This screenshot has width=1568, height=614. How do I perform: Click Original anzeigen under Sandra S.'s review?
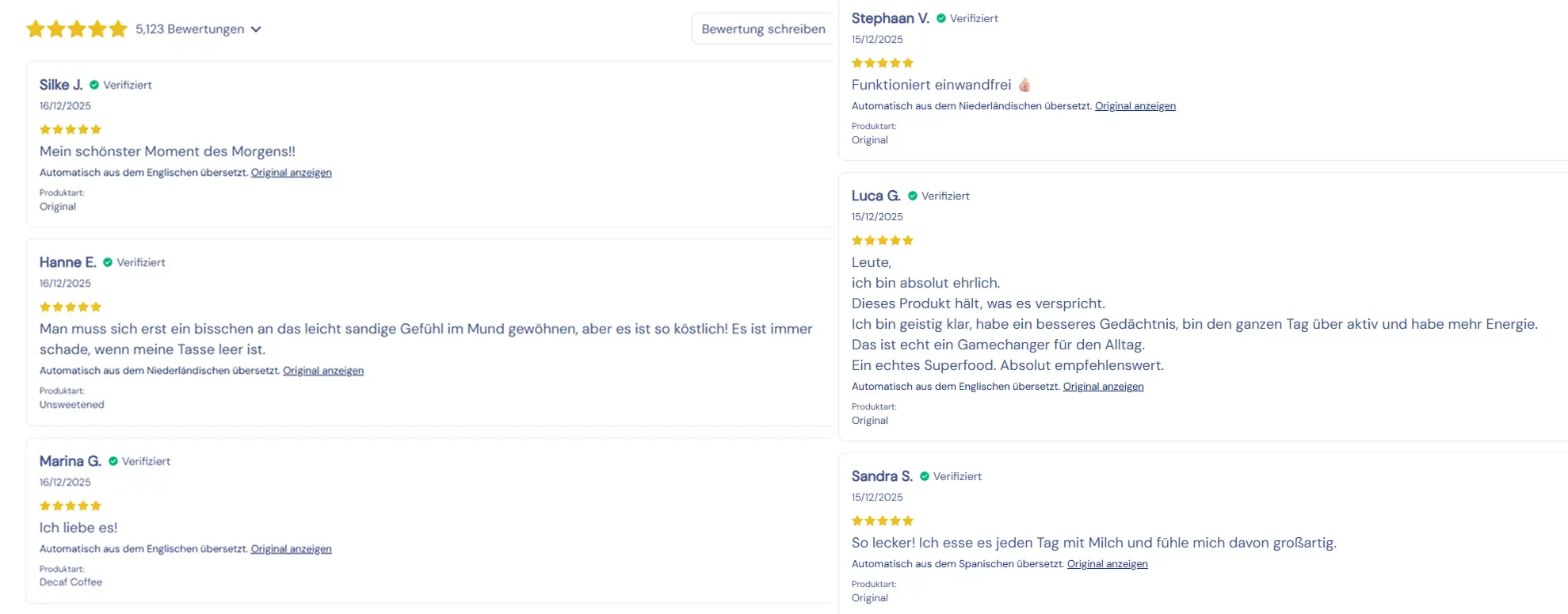[x=1107, y=563]
